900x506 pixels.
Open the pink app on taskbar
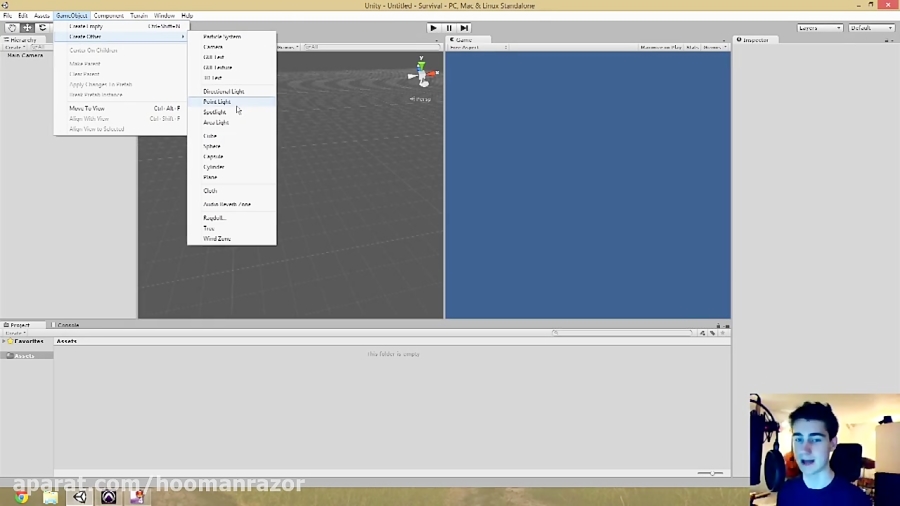pyautogui.click(x=137, y=497)
